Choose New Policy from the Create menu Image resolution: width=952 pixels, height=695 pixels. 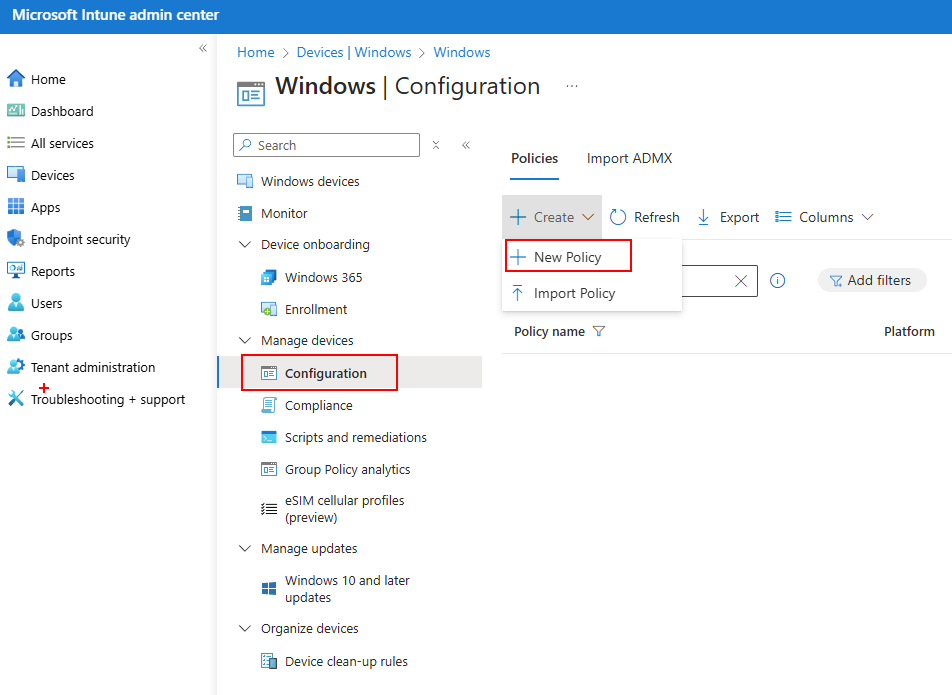coord(568,257)
